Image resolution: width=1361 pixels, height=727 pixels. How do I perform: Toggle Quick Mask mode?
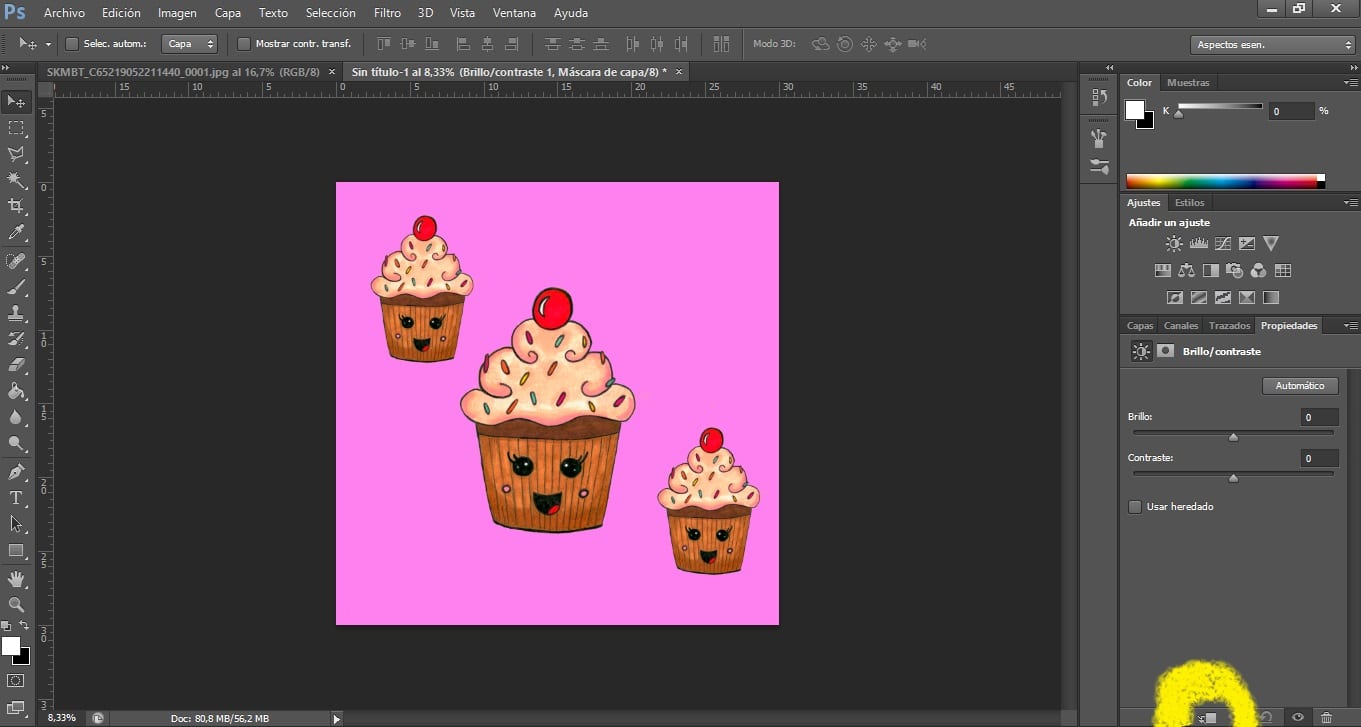(16, 681)
